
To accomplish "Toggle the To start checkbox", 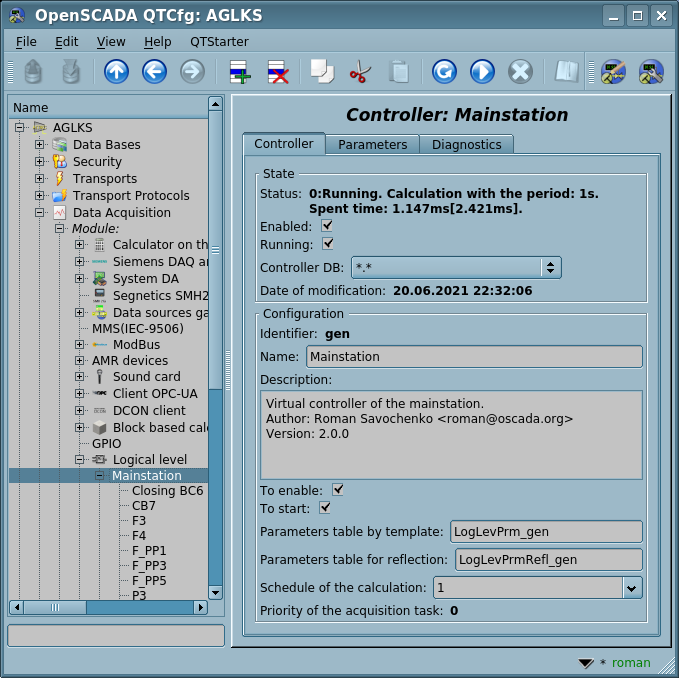I will [x=325, y=508].
